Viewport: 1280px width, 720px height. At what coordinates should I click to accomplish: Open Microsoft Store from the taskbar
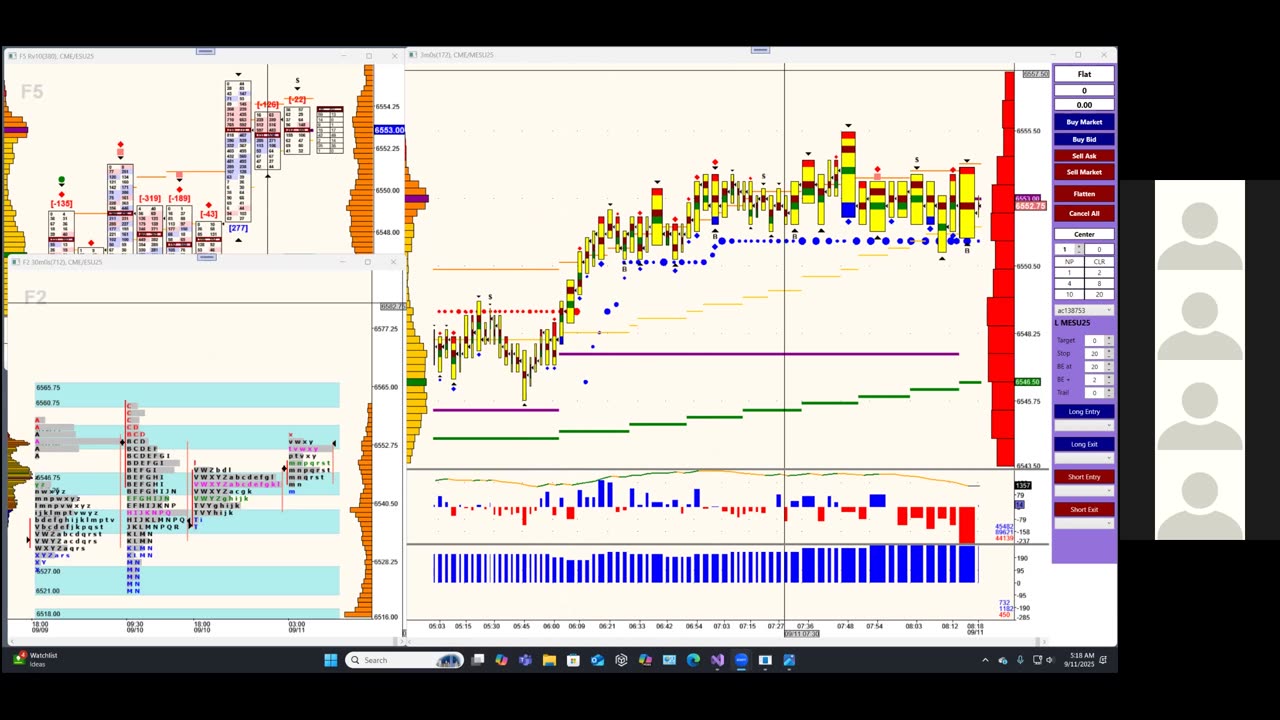pyautogui.click(x=573, y=660)
